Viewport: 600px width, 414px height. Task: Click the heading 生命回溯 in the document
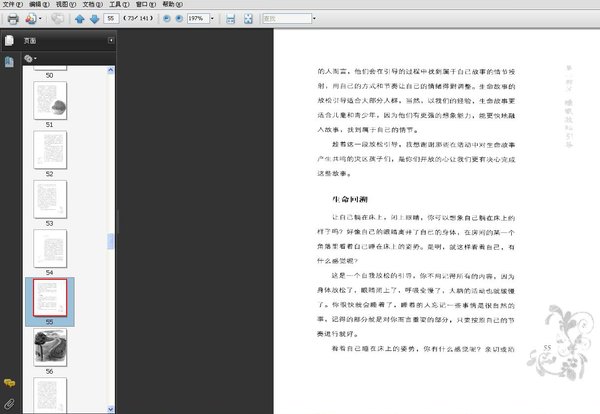pyautogui.click(x=350, y=199)
